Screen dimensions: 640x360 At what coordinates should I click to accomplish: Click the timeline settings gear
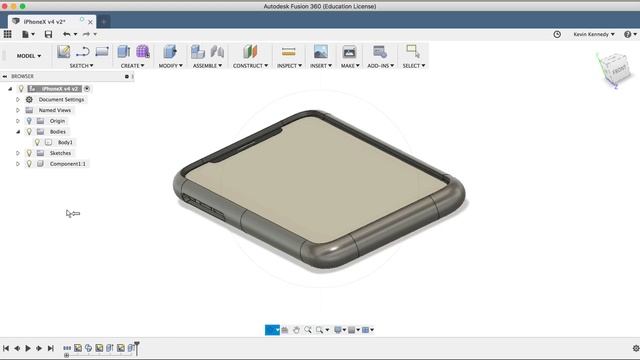tap(636, 348)
